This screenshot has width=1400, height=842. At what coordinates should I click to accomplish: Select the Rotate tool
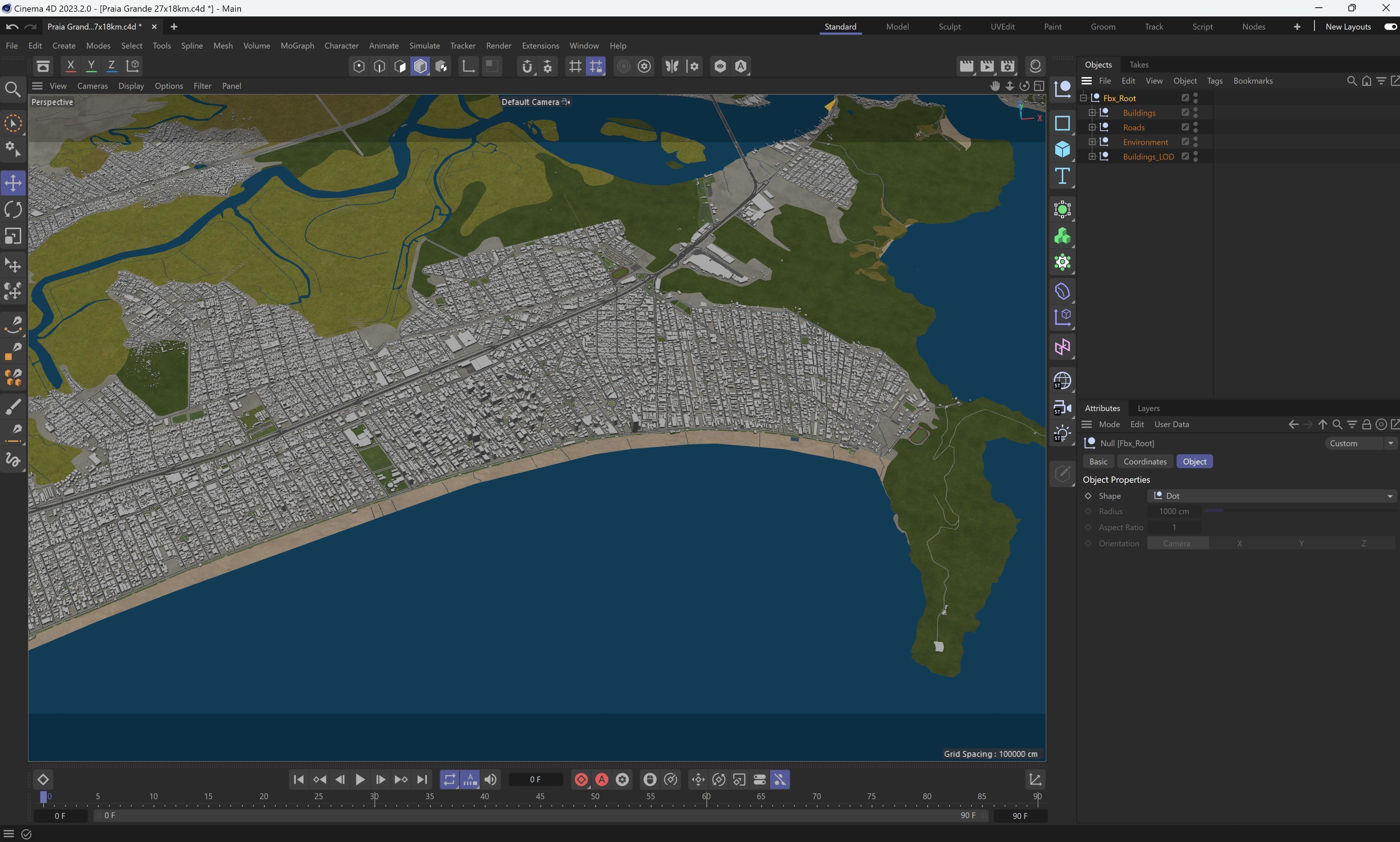[x=13, y=209]
